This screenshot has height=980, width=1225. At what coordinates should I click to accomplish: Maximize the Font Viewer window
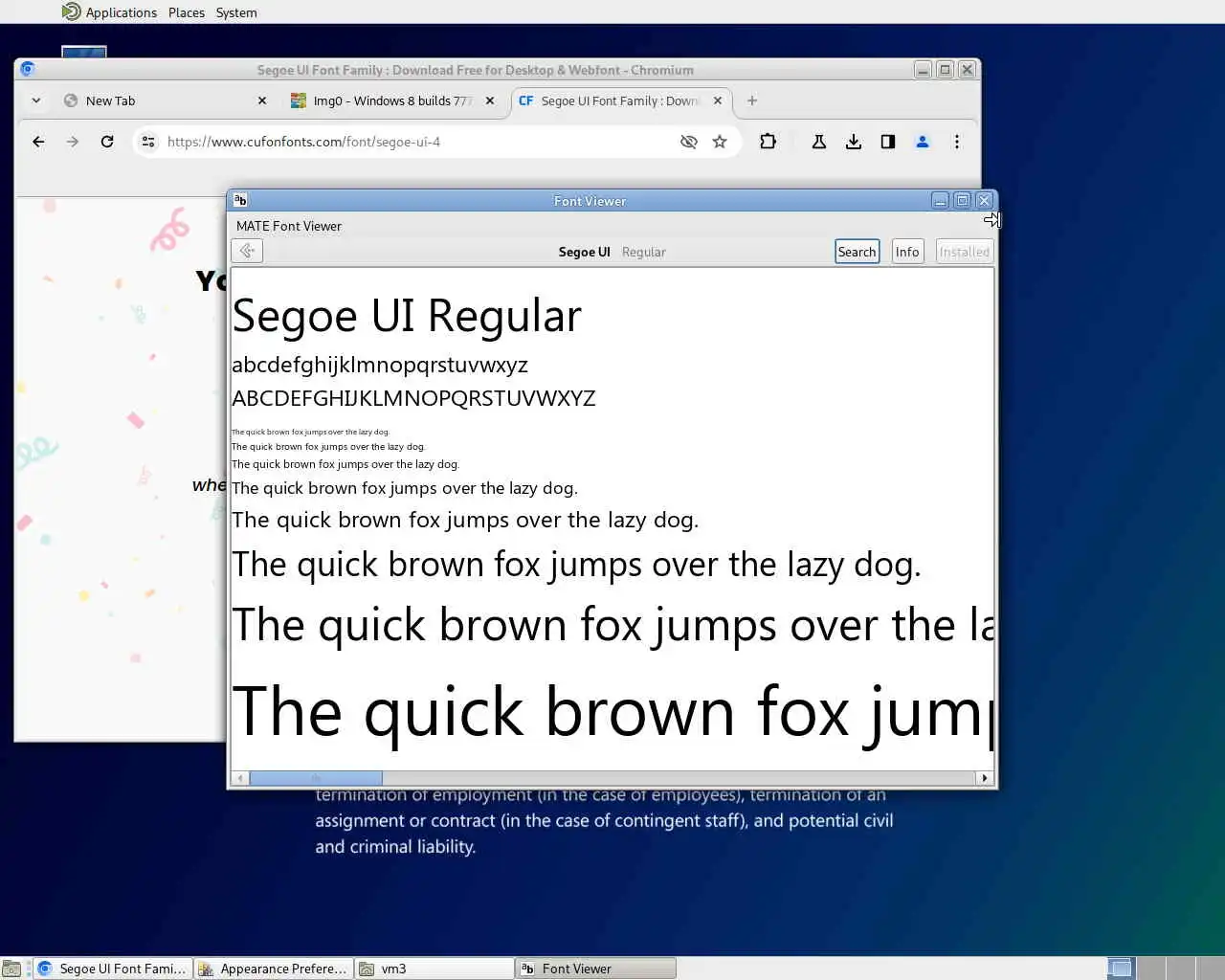click(x=962, y=200)
